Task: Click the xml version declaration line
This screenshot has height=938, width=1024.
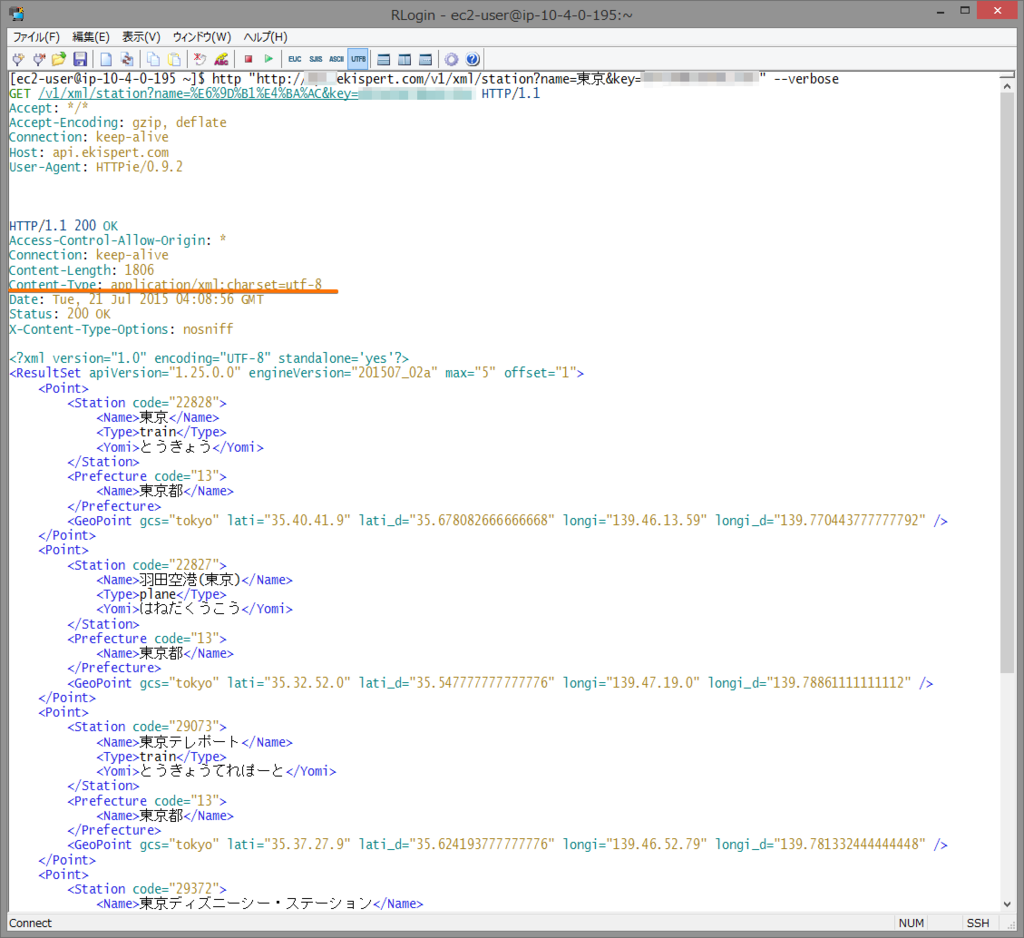Action: point(209,359)
